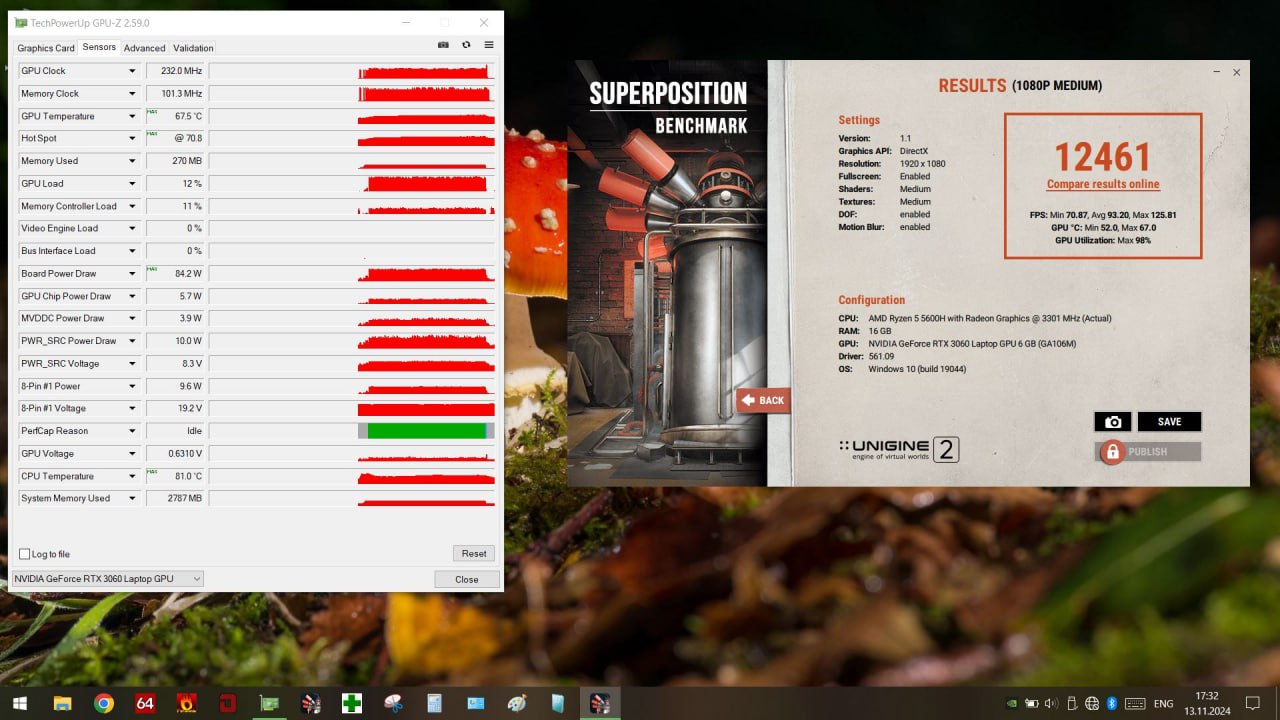This screenshot has width=1280, height=720.
Task: Switch to the Advanced tab
Action: pyautogui.click(x=145, y=48)
